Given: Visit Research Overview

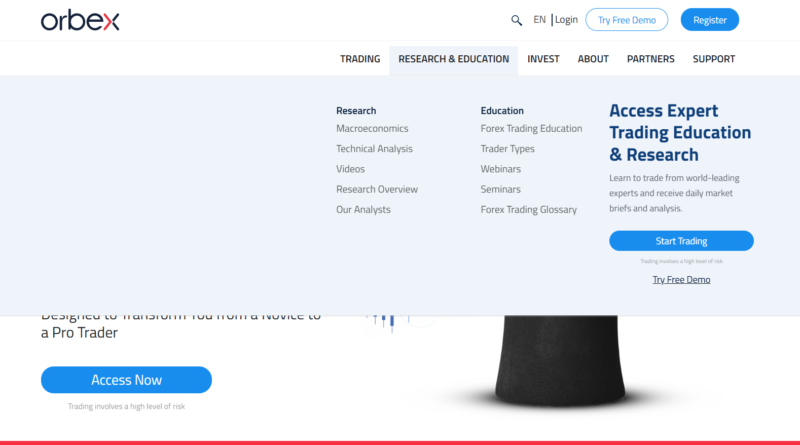Looking at the screenshot, I should click(377, 189).
